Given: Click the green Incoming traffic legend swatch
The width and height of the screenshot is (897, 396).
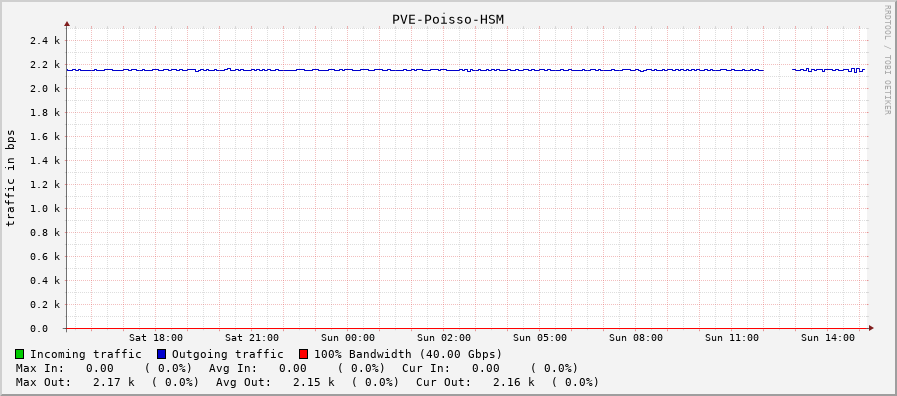Looking at the screenshot, I should 20,354.
